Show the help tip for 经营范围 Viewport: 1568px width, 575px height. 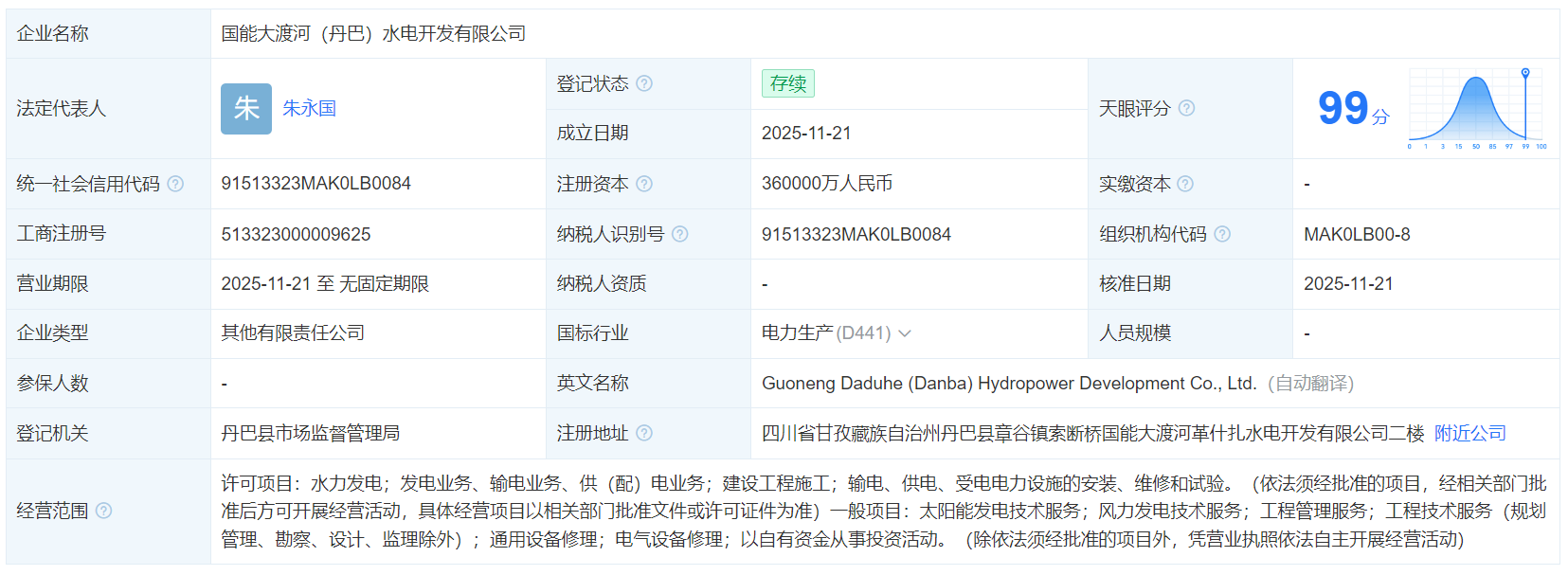[103, 511]
